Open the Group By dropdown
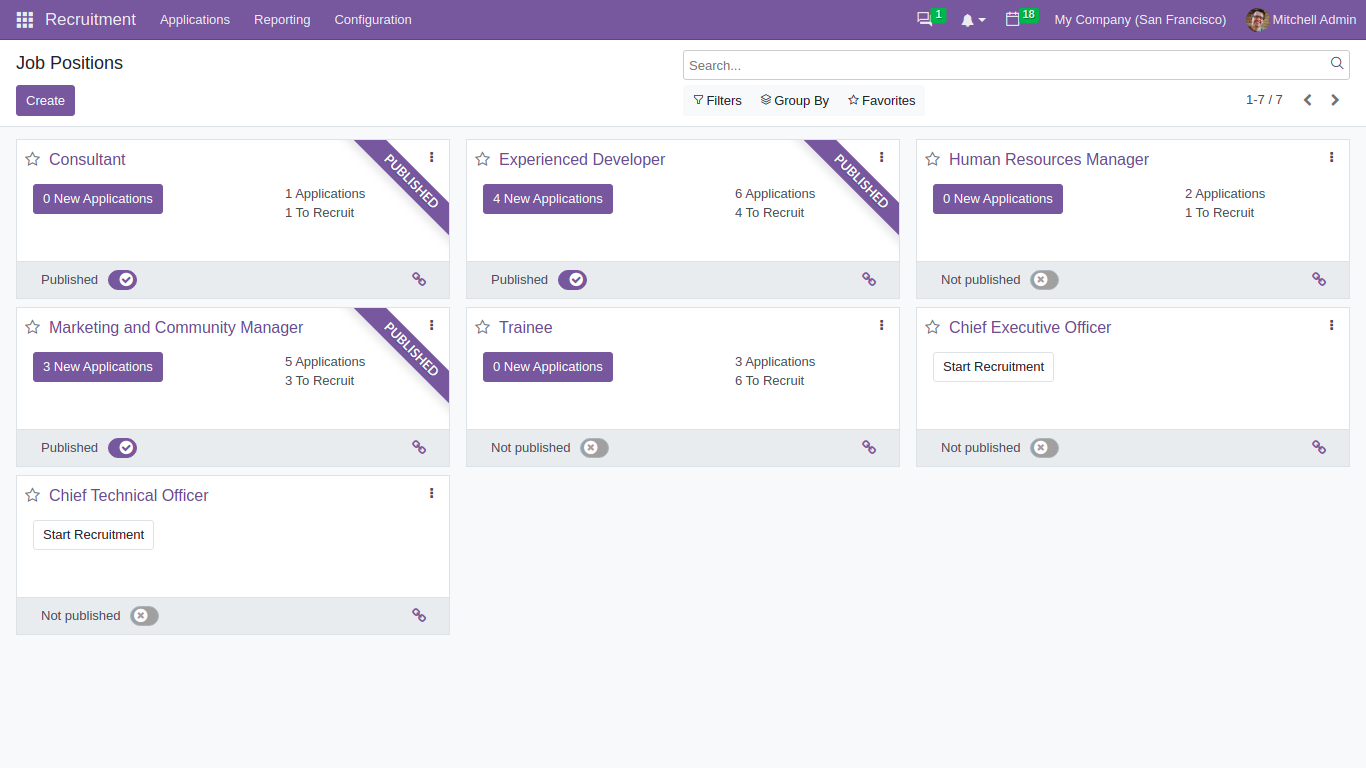The height and width of the screenshot is (768, 1366). (x=795, y=100)
